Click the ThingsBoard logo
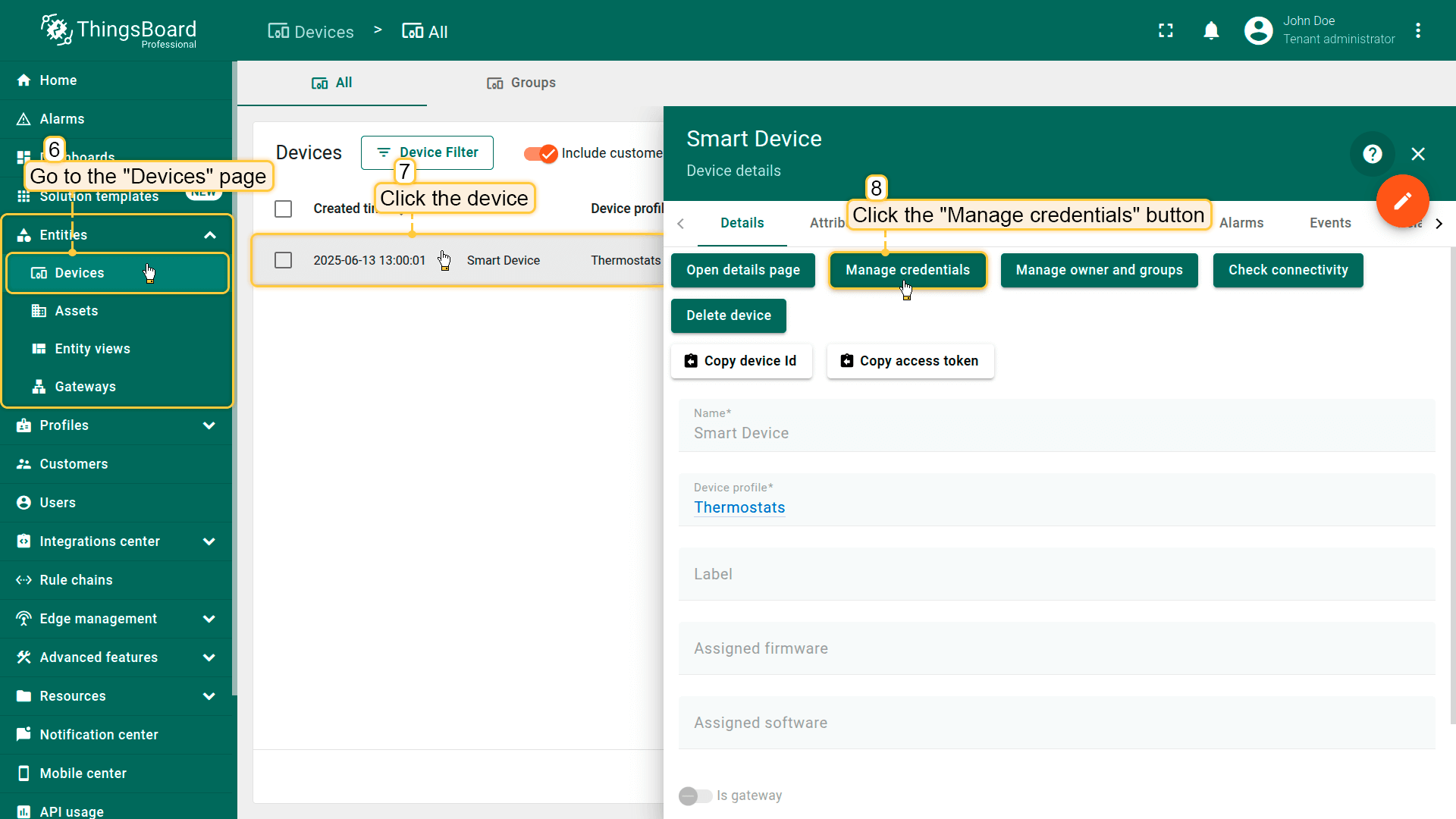 point(118,30)
